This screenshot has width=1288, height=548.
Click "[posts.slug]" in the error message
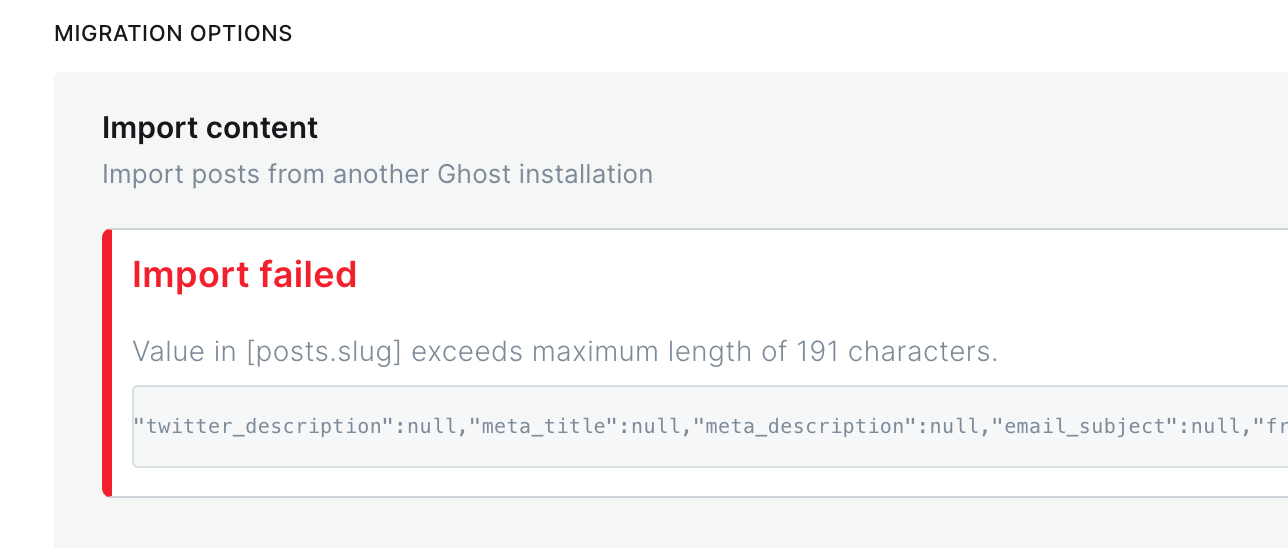(324, 352)
